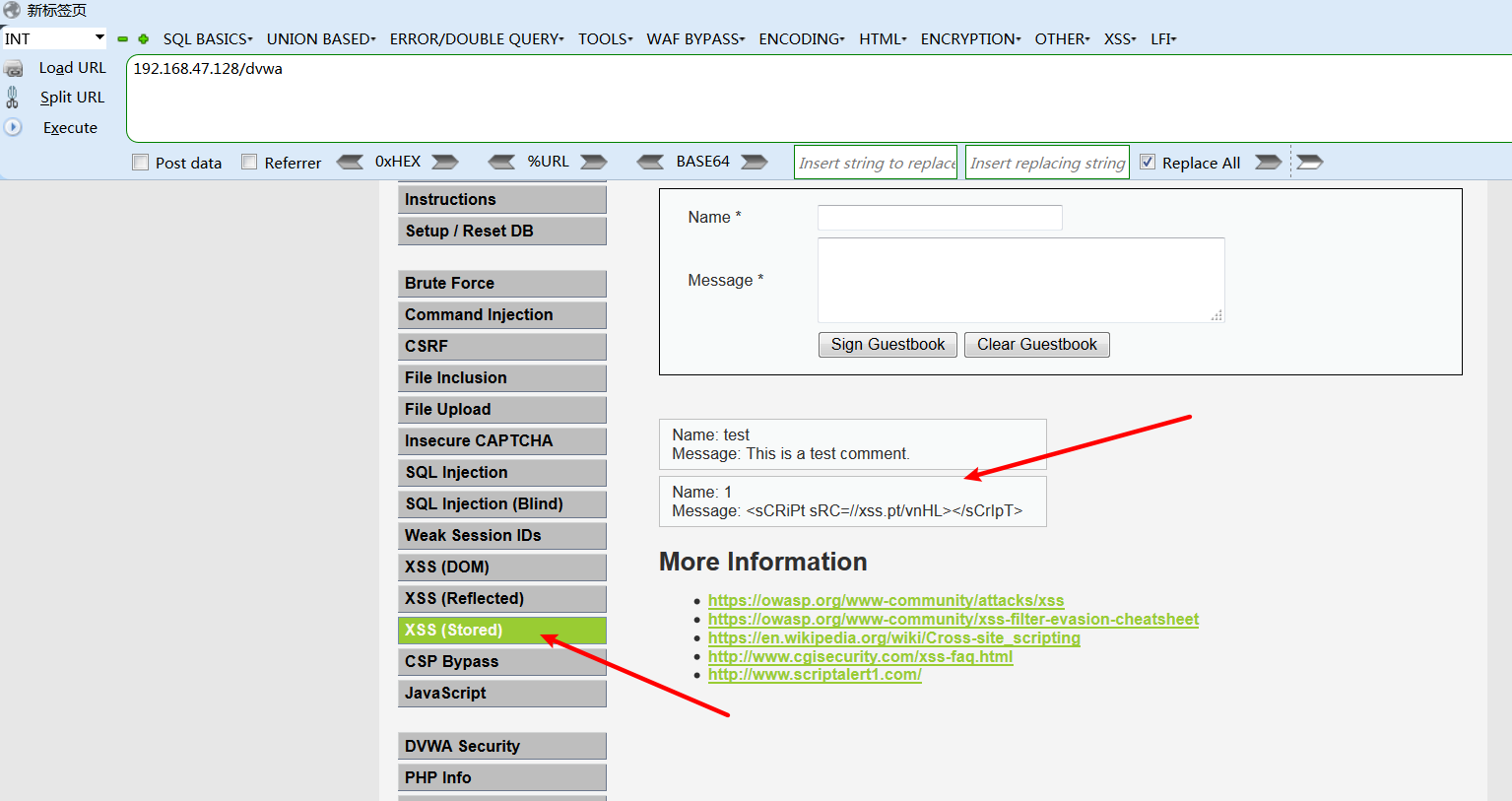Enable the Referrer checkbox
The width and height of the screenshot is (1512, 801).
[249, 163]
